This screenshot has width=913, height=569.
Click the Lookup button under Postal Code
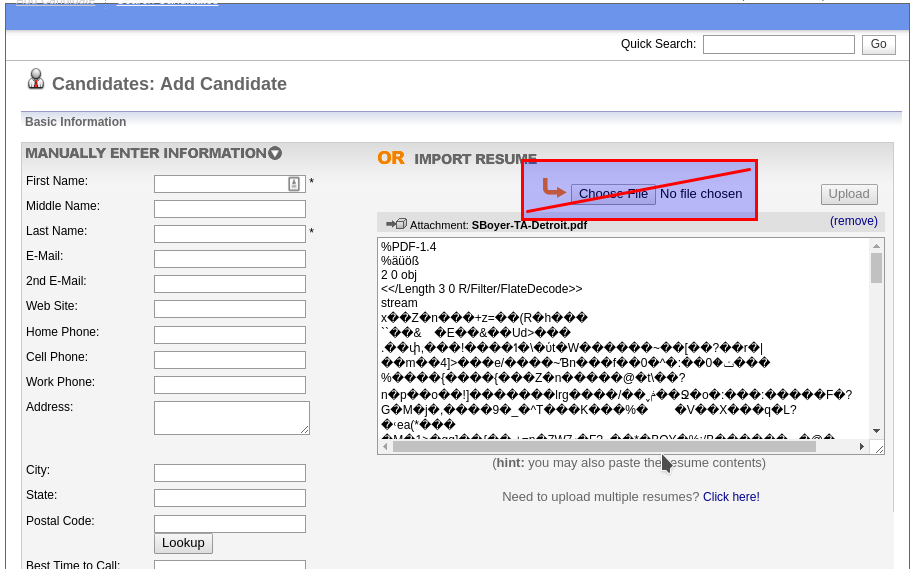183,543
